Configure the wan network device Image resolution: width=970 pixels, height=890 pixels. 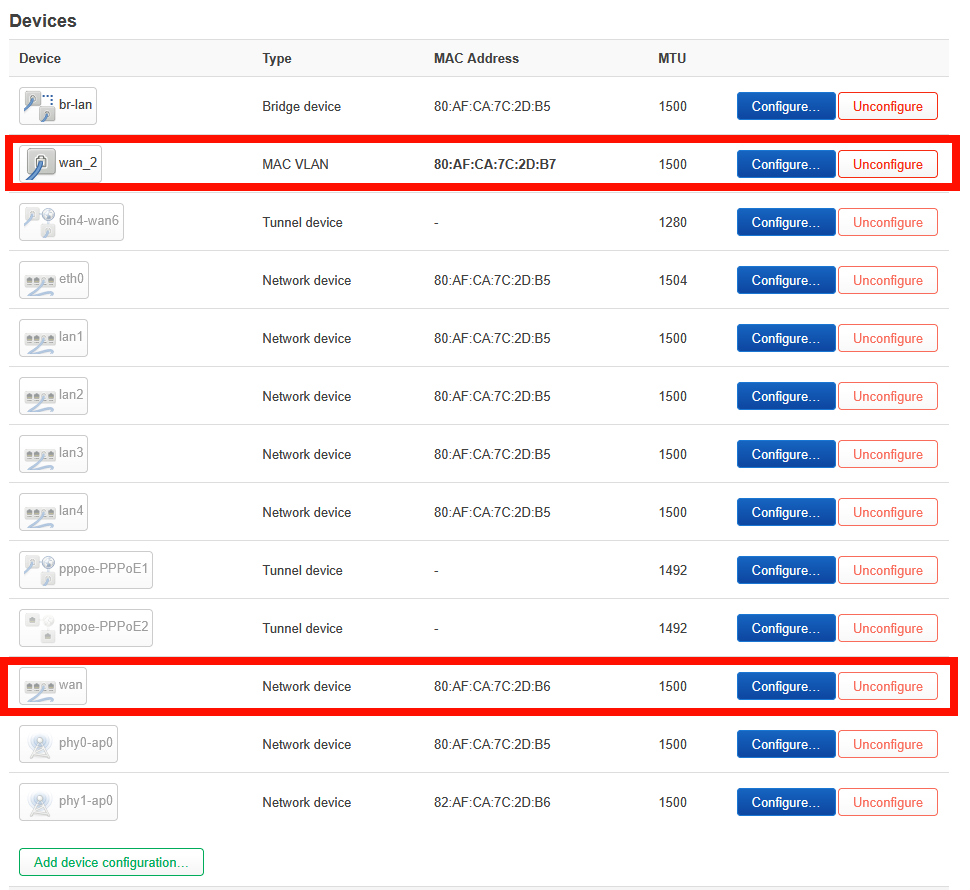785,686
